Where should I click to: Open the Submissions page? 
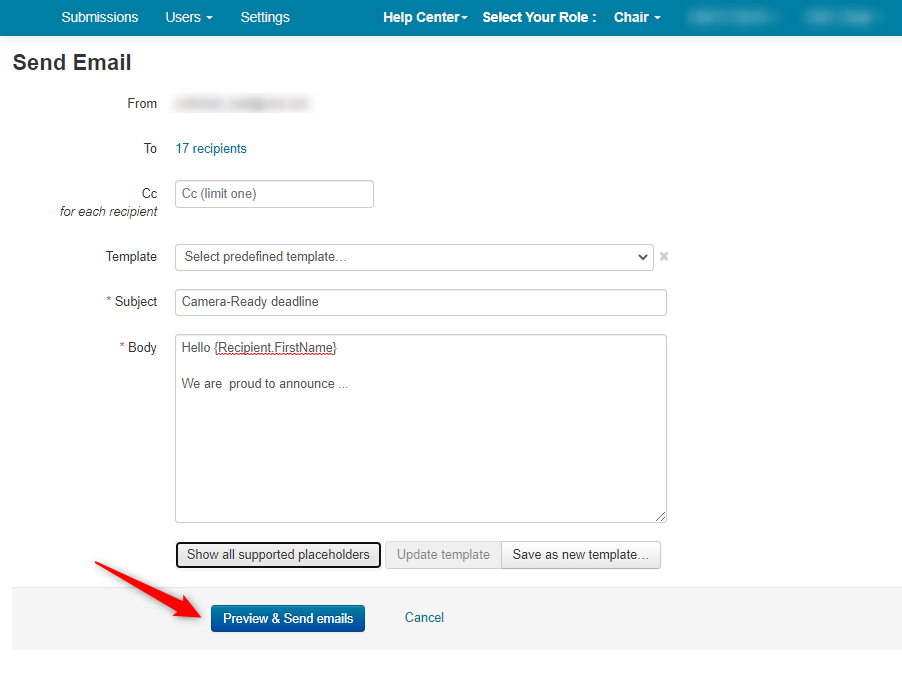pyautogui.click(x=100, y=17)
